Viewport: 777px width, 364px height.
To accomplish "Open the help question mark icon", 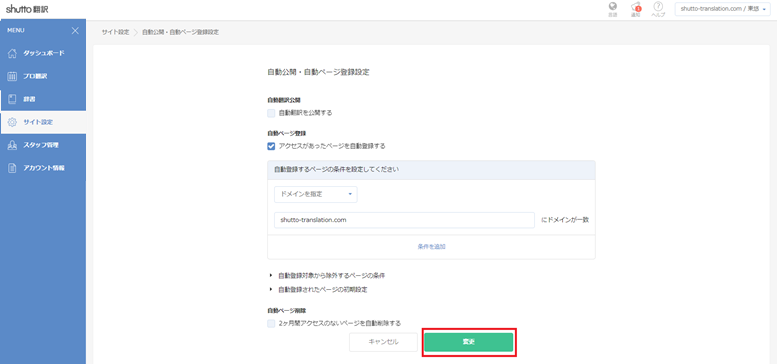I will click(x=658, y=7).
